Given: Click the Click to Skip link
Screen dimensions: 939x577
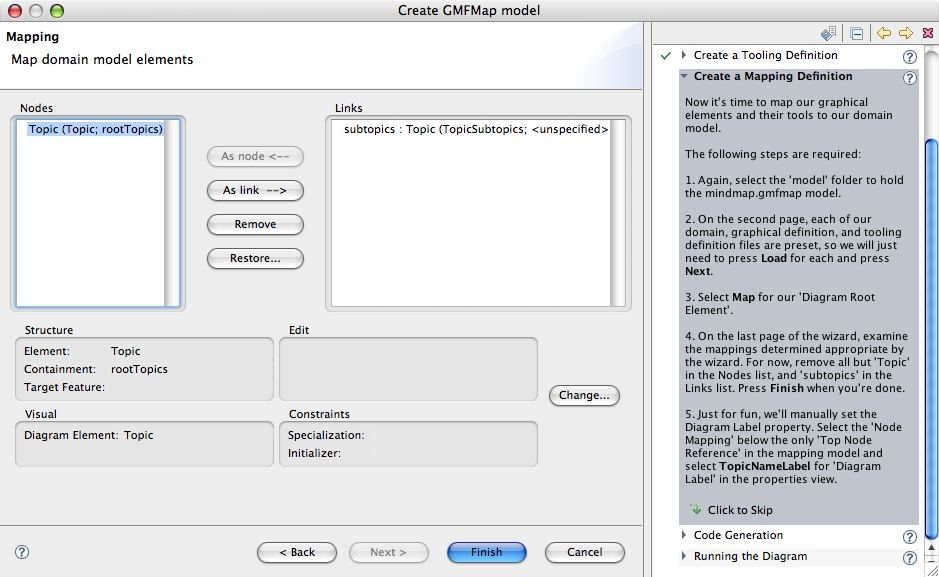Looking at the screenshot, I should [740, 510].
